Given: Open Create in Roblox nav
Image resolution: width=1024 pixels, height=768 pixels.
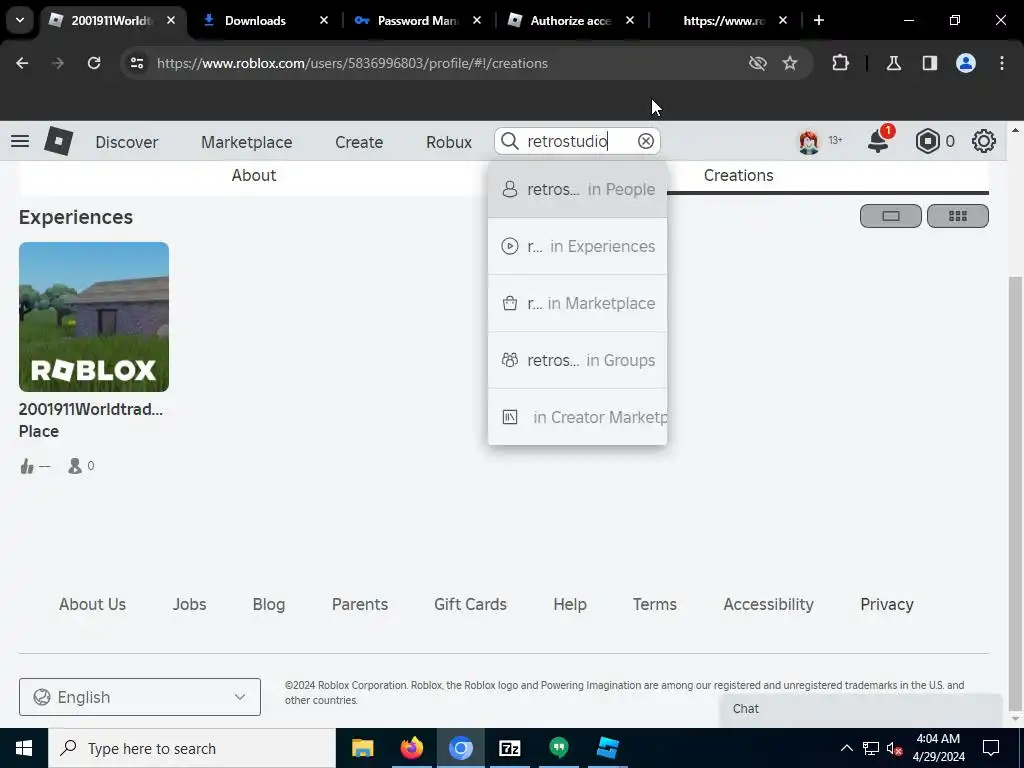Looking at the screenshot, I should (359, 142).
